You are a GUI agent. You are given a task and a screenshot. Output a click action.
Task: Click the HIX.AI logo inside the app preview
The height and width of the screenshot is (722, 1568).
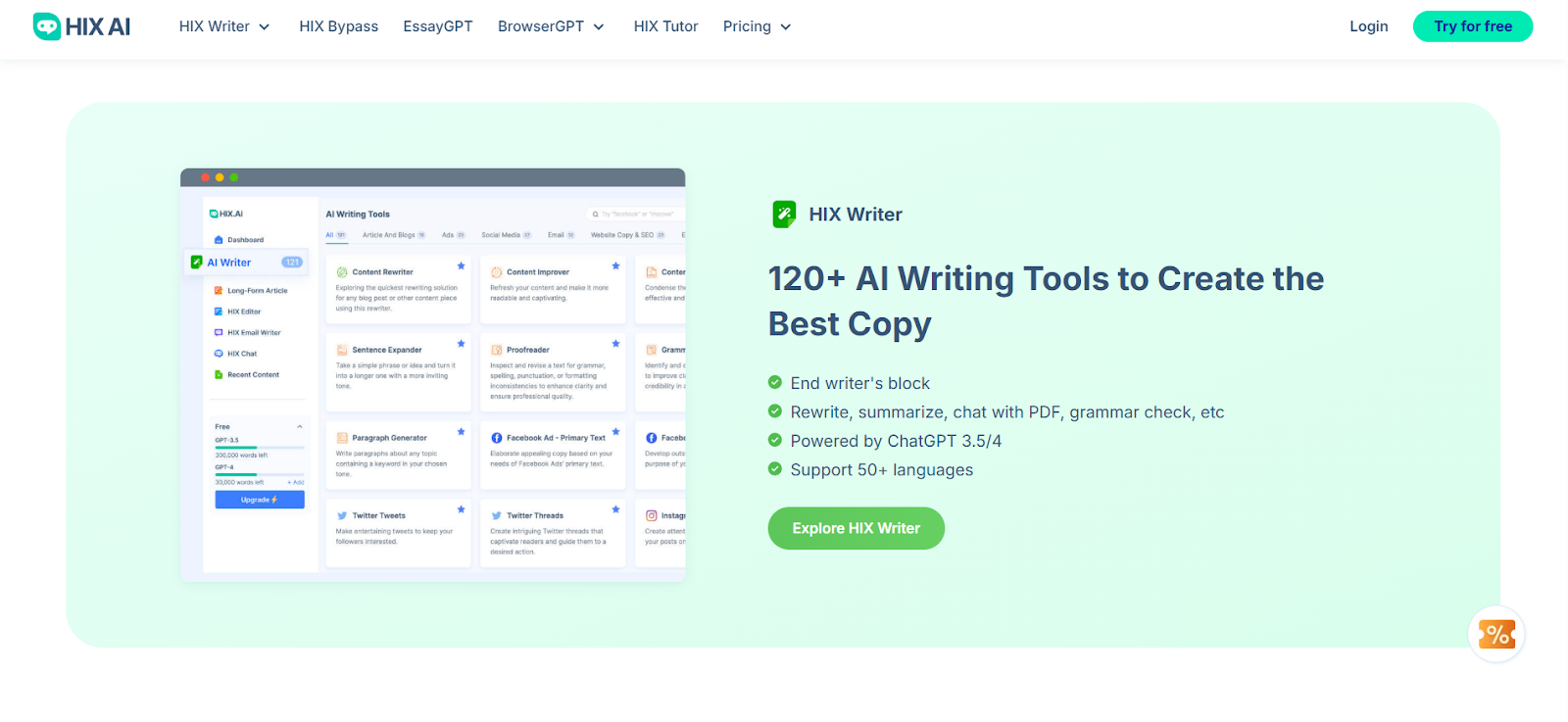tap(225, 214)
